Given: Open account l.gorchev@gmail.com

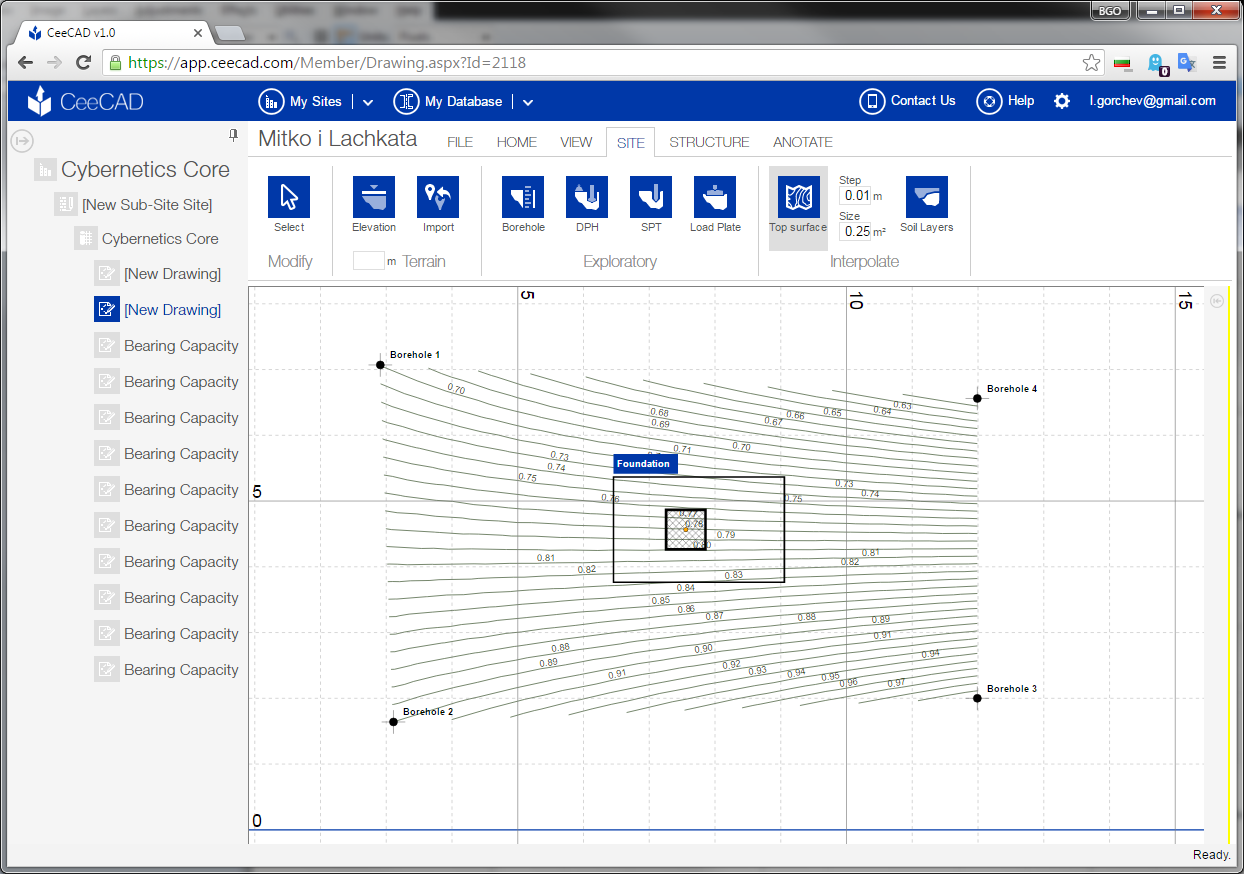Looking at the screenshot, I should click(1153, 101).
